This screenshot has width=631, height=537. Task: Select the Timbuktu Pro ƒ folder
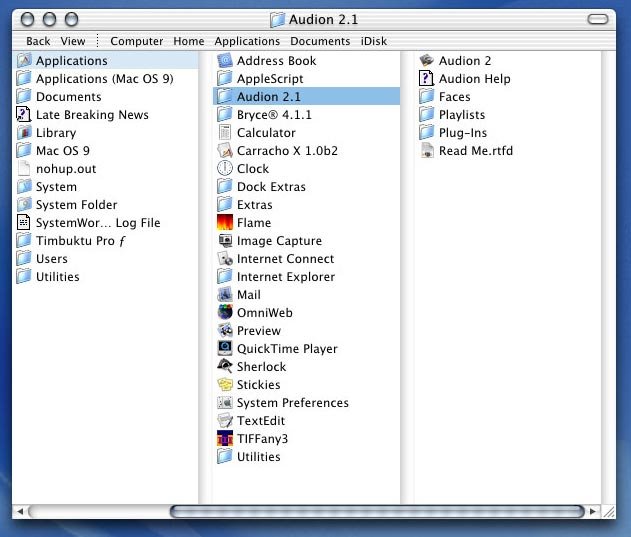pyautogui.click(x=105, y=241)
